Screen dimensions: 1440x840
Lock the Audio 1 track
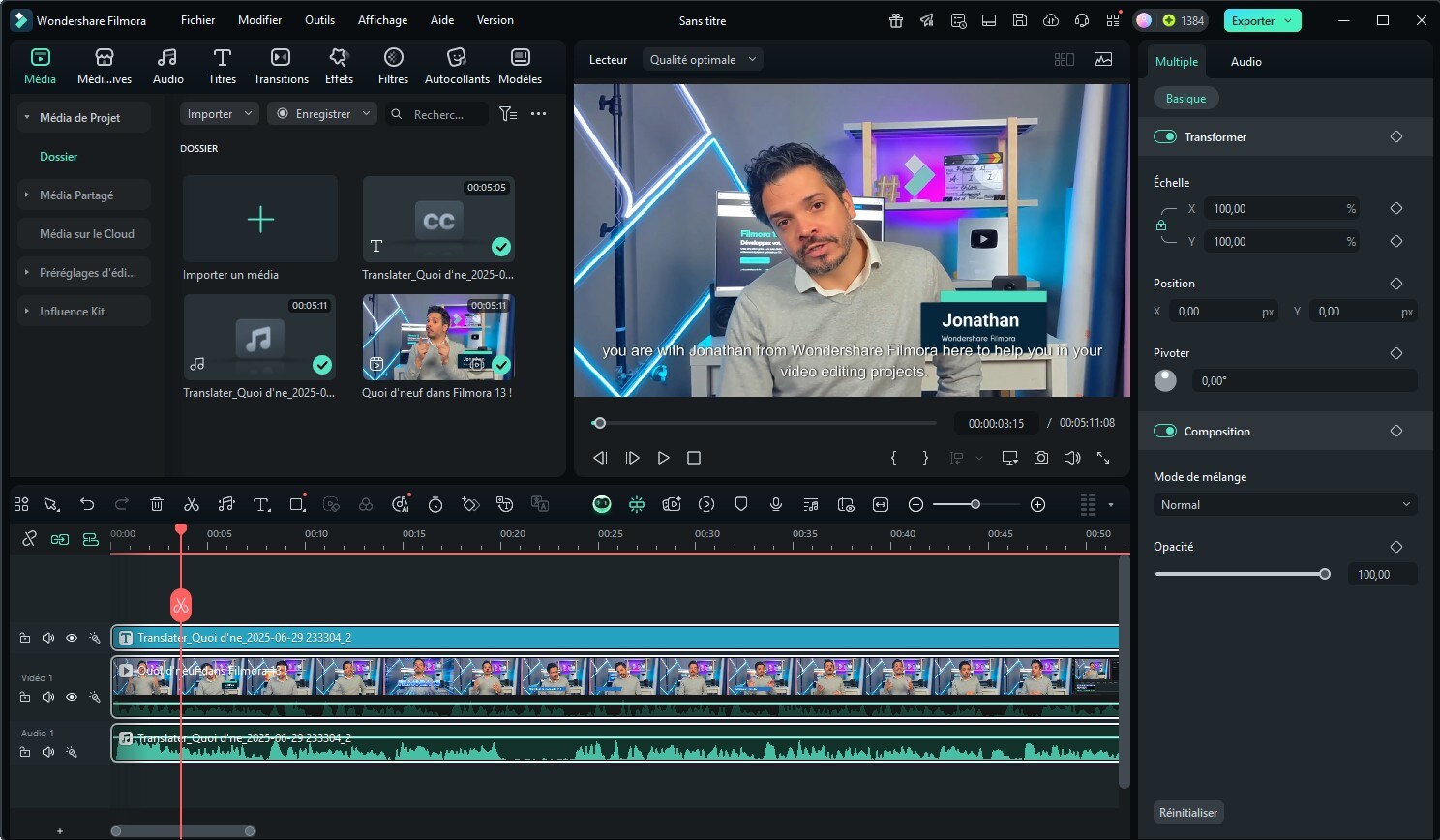point(25,752)
